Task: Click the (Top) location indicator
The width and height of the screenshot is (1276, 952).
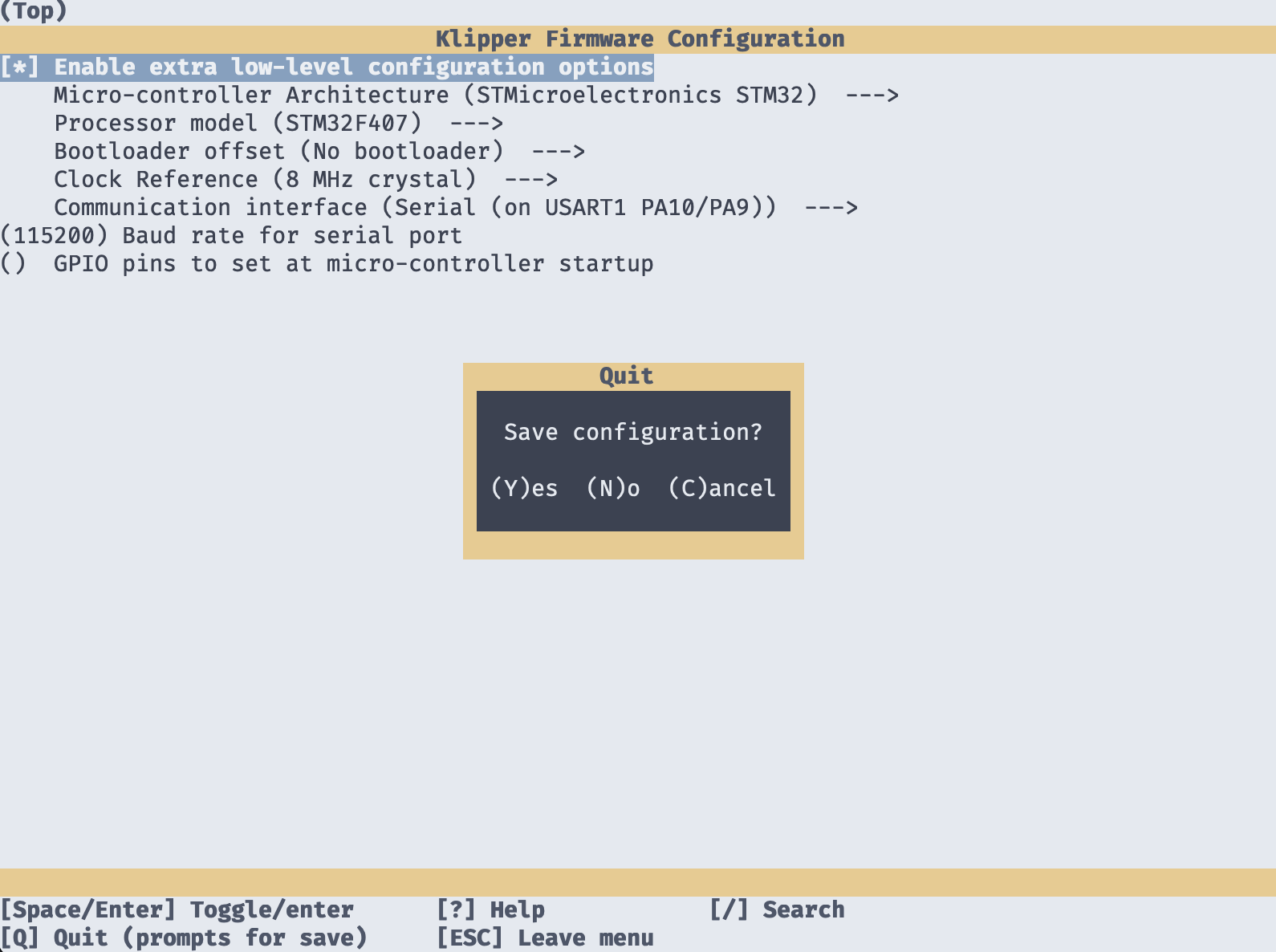Action: tap(34, 12)
